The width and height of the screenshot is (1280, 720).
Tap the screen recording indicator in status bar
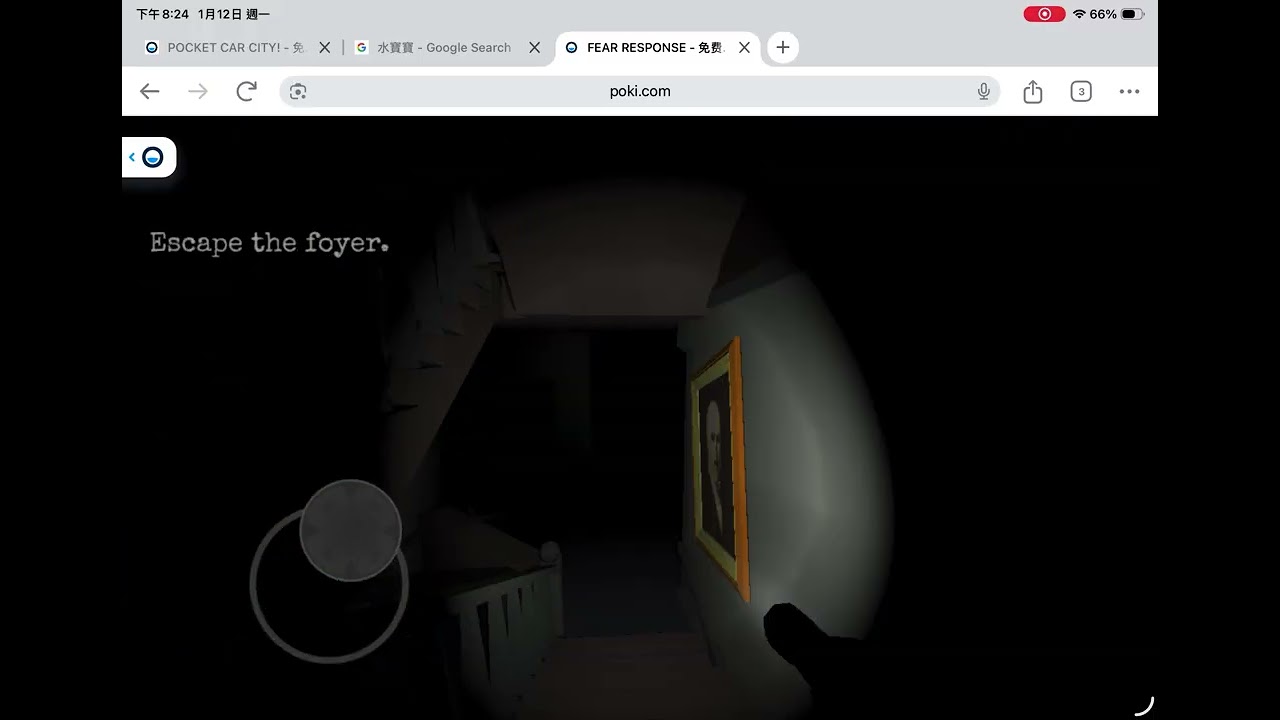[1044, 14]
